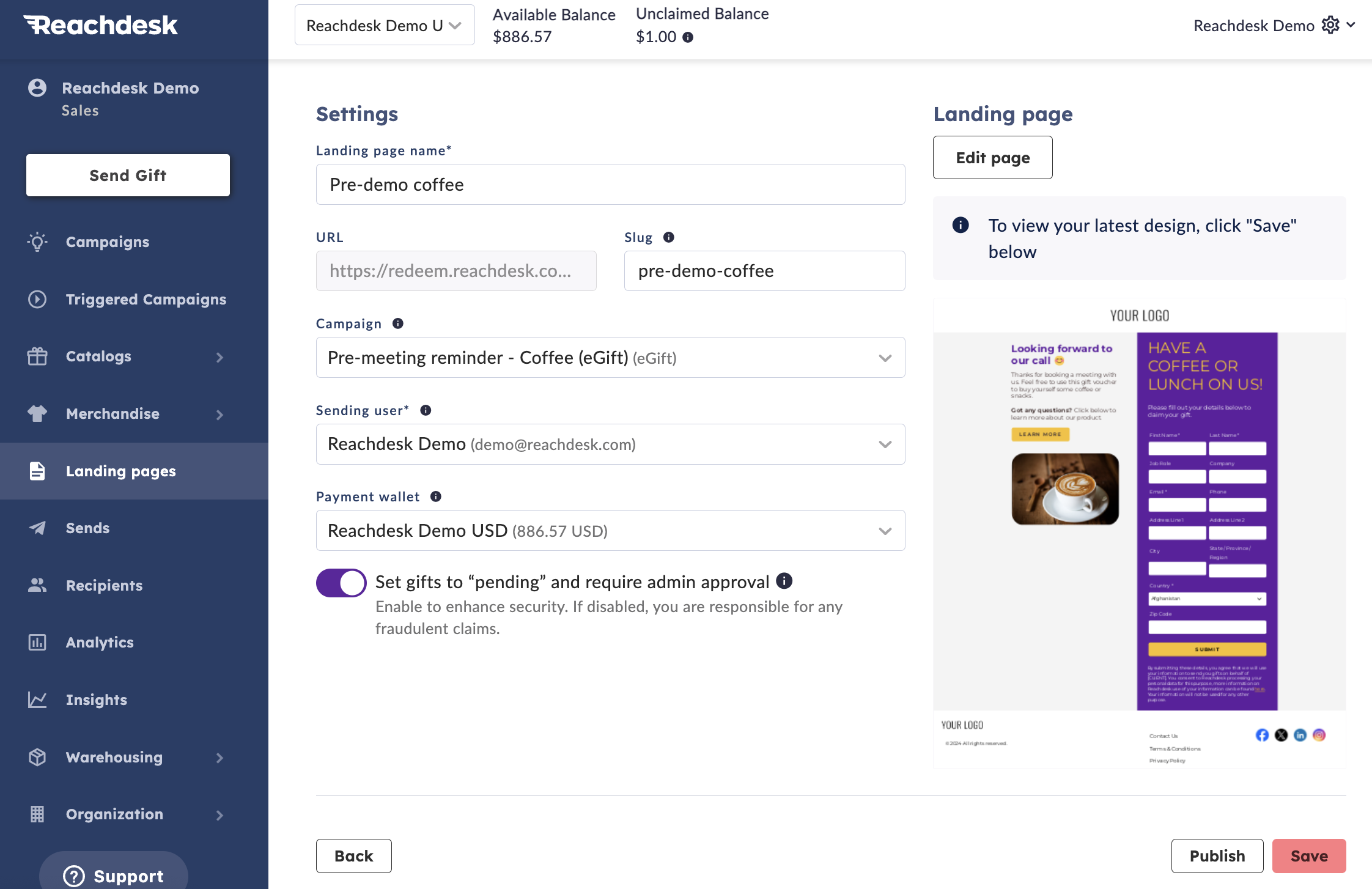The width and height of the screenshot is (1372, 889).
Task: Click the Back button
Action: pyautogui.click(x=353, y=856)
